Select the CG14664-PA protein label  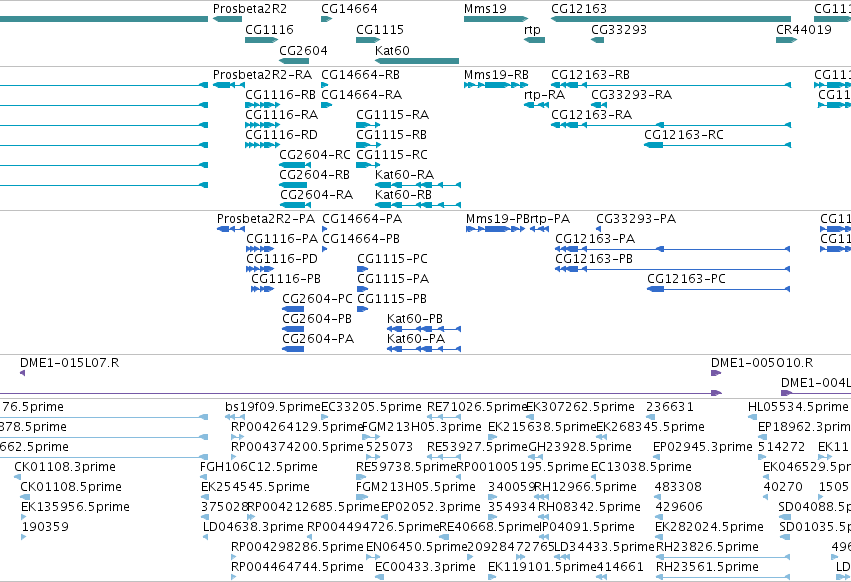362,219
